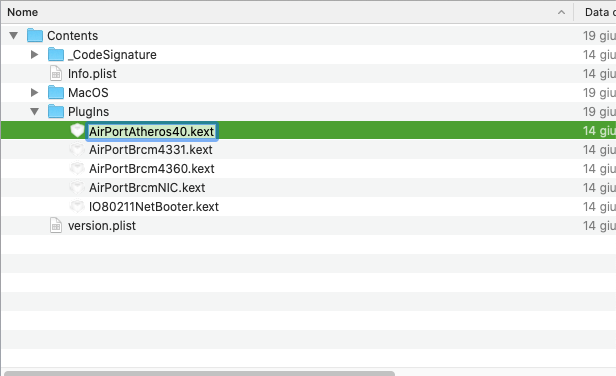Viewport: 616px width, 376px height.
Task: Collapse the Contents folder disclosure triangle
Action: (14, 36)
